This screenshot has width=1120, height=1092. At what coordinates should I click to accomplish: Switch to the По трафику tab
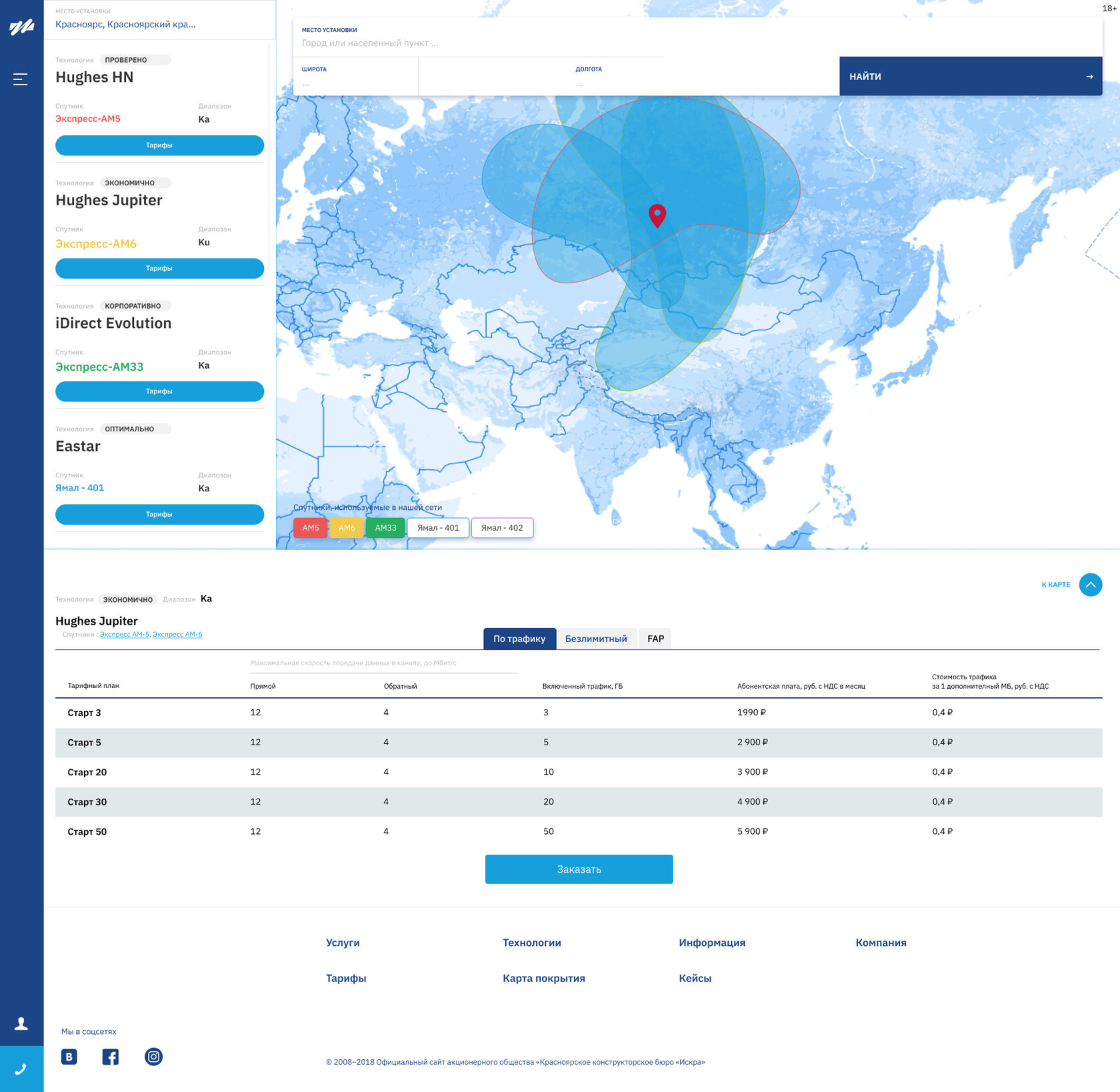pyautogui.click(x=519, y=639)
